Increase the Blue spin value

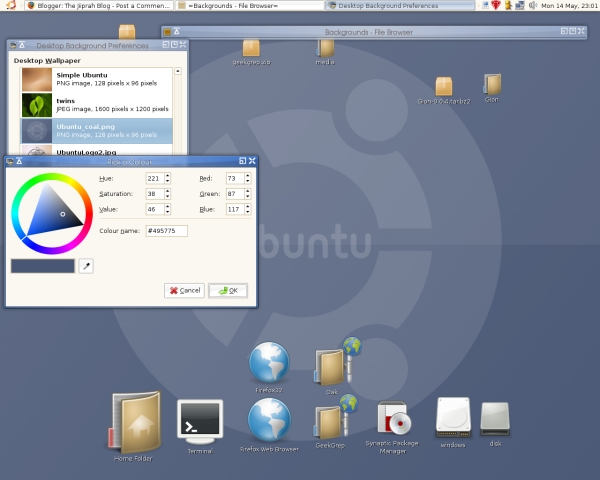(248, 207)
